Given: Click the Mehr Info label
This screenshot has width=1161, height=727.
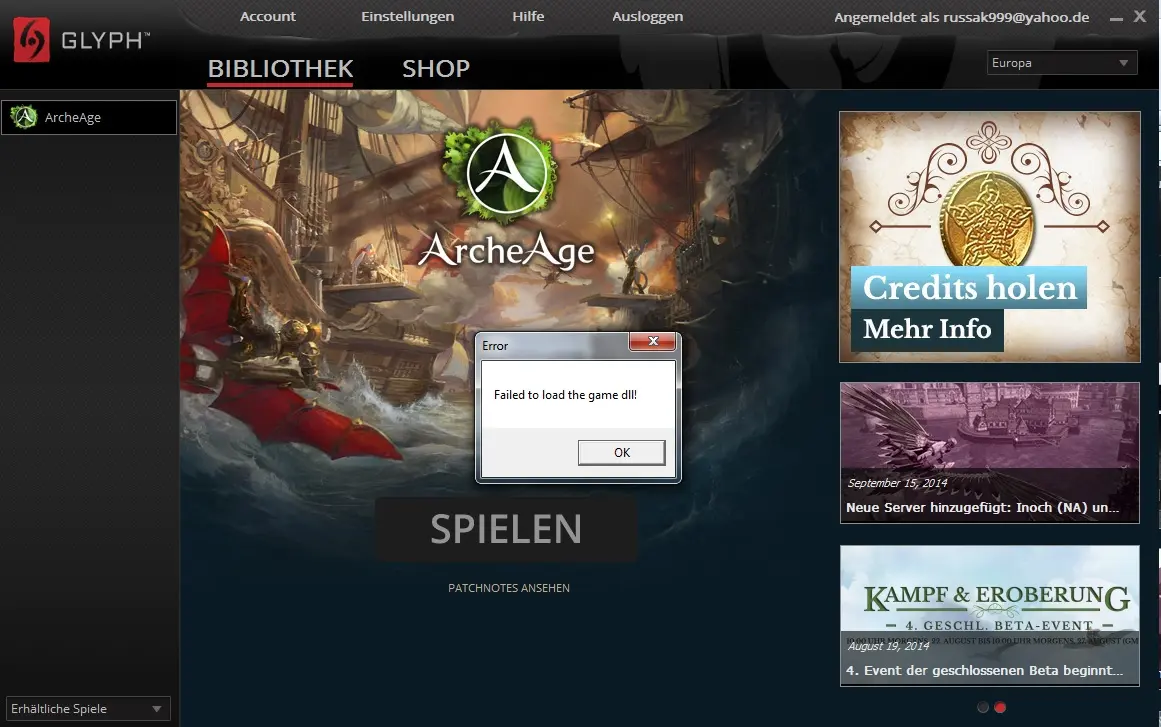Looking at the screenshot, I should pos(927,329).
